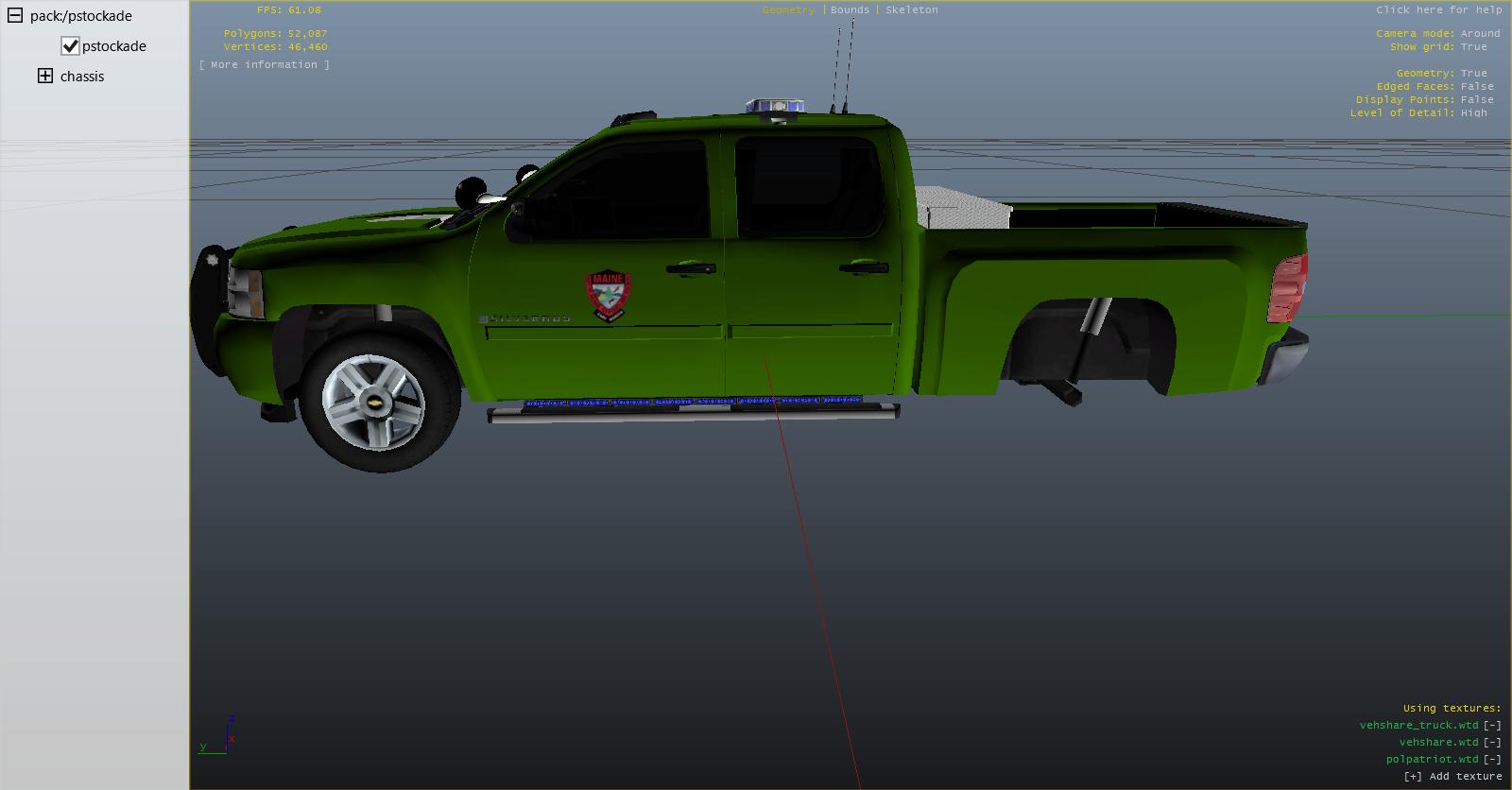Enable the Edged Faces option
Image resolution: width=1512 pixels, height=790 pixels.
(x=1477, y=86)
